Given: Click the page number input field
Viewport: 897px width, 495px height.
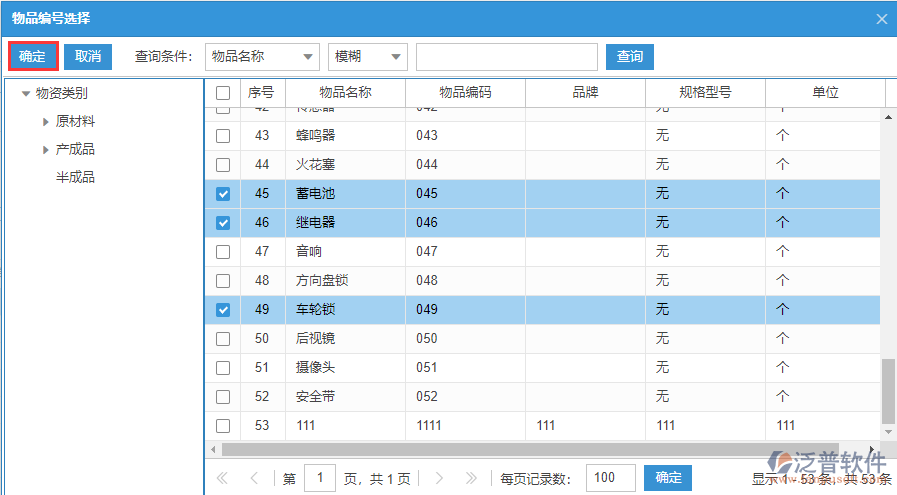Looking at the screenshot, I should click(x=320, y=478).
